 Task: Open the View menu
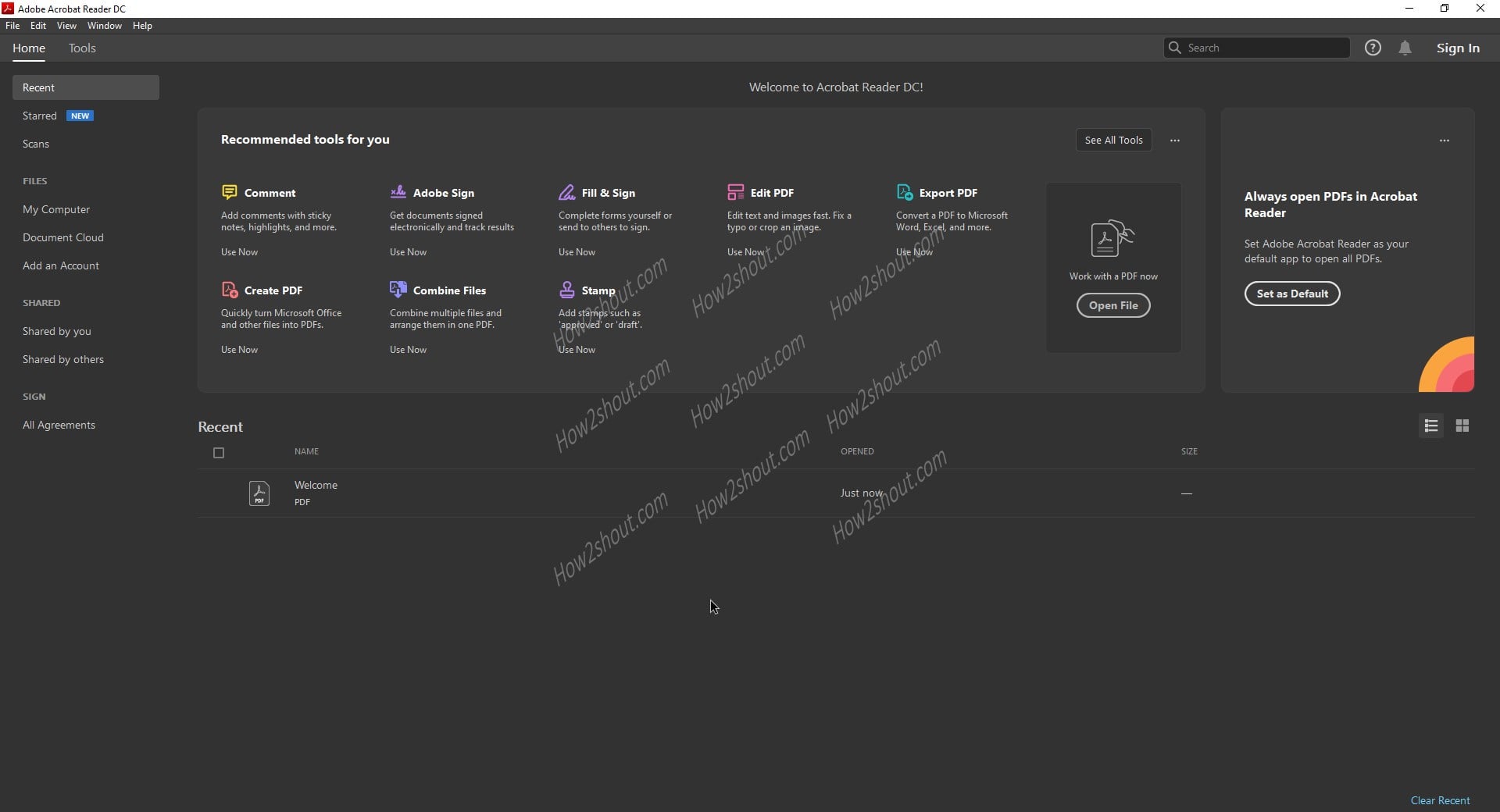[x=66, y=25]
